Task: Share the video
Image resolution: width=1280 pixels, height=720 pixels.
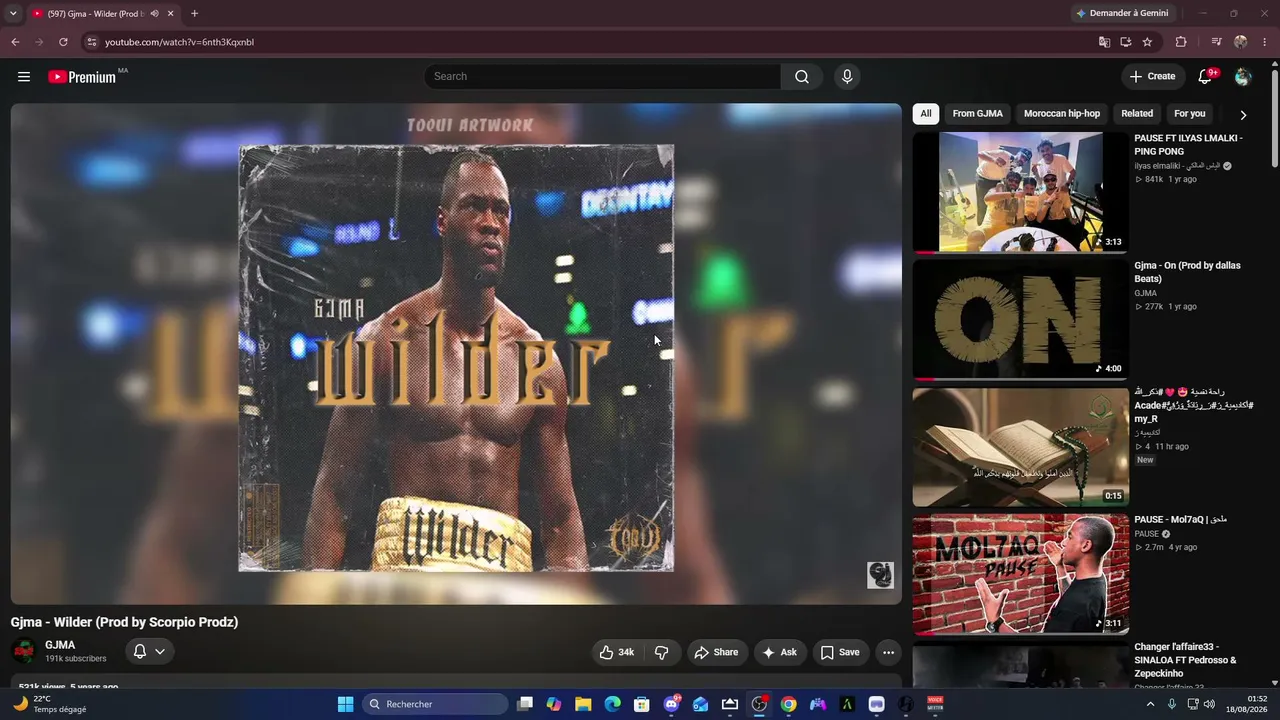Action: pos(716,652)
